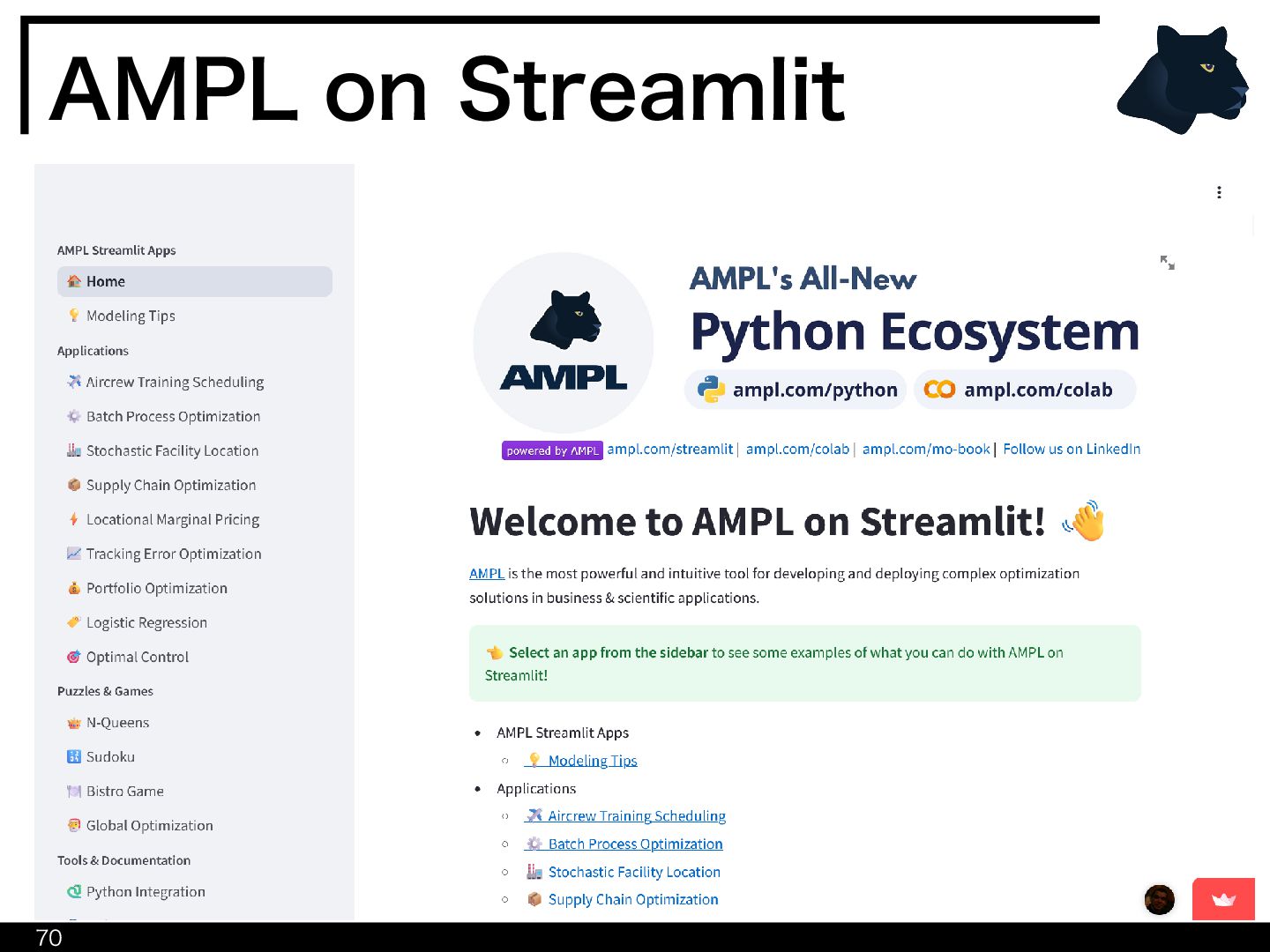1270x952 pixels.
Task: Click the Python logo in ampl.com/python badge
Action: [711, 390]
